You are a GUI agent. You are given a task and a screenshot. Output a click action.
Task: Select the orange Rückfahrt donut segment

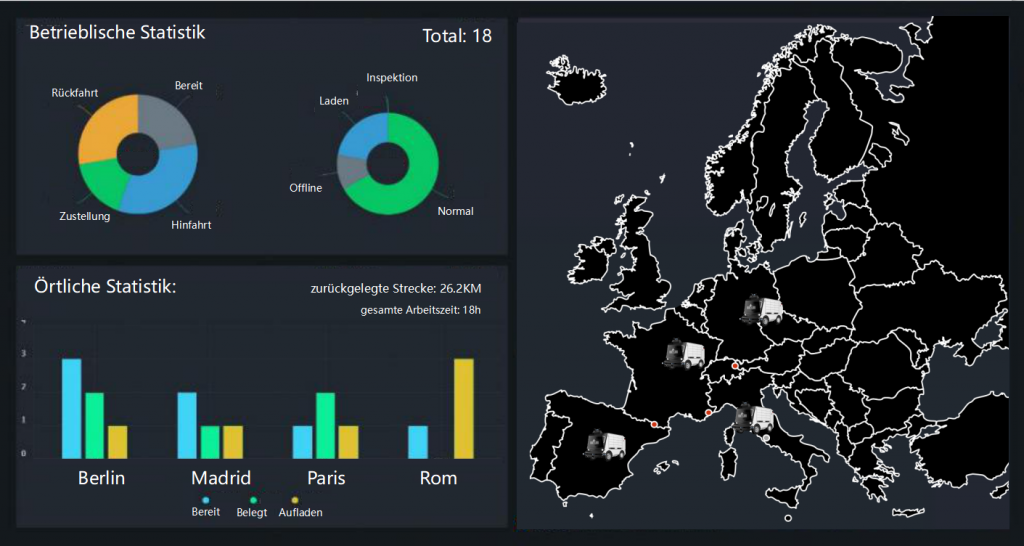click(x=103, y=130)
